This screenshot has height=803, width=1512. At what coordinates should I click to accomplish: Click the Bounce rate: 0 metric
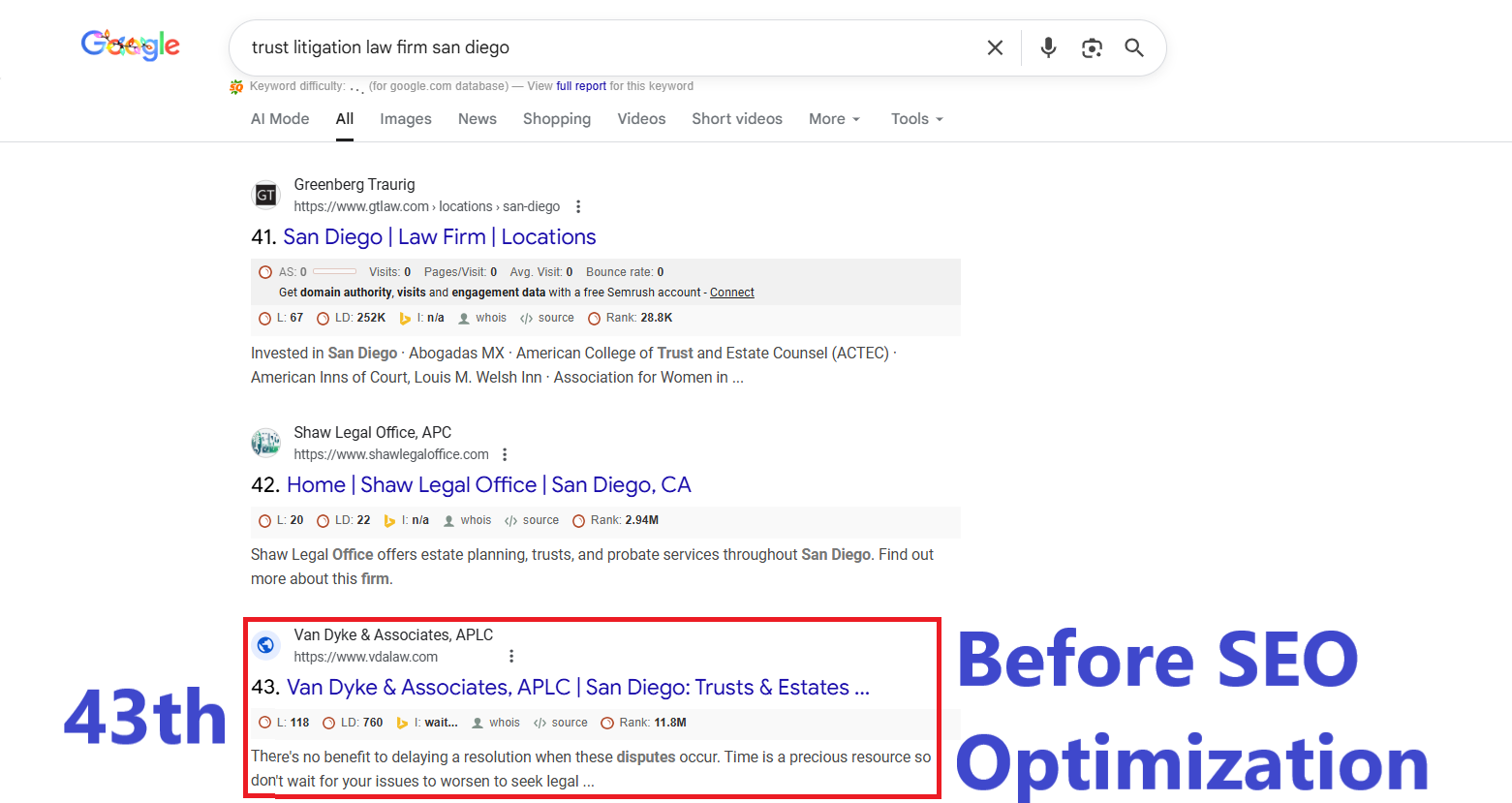click(625, 272)
